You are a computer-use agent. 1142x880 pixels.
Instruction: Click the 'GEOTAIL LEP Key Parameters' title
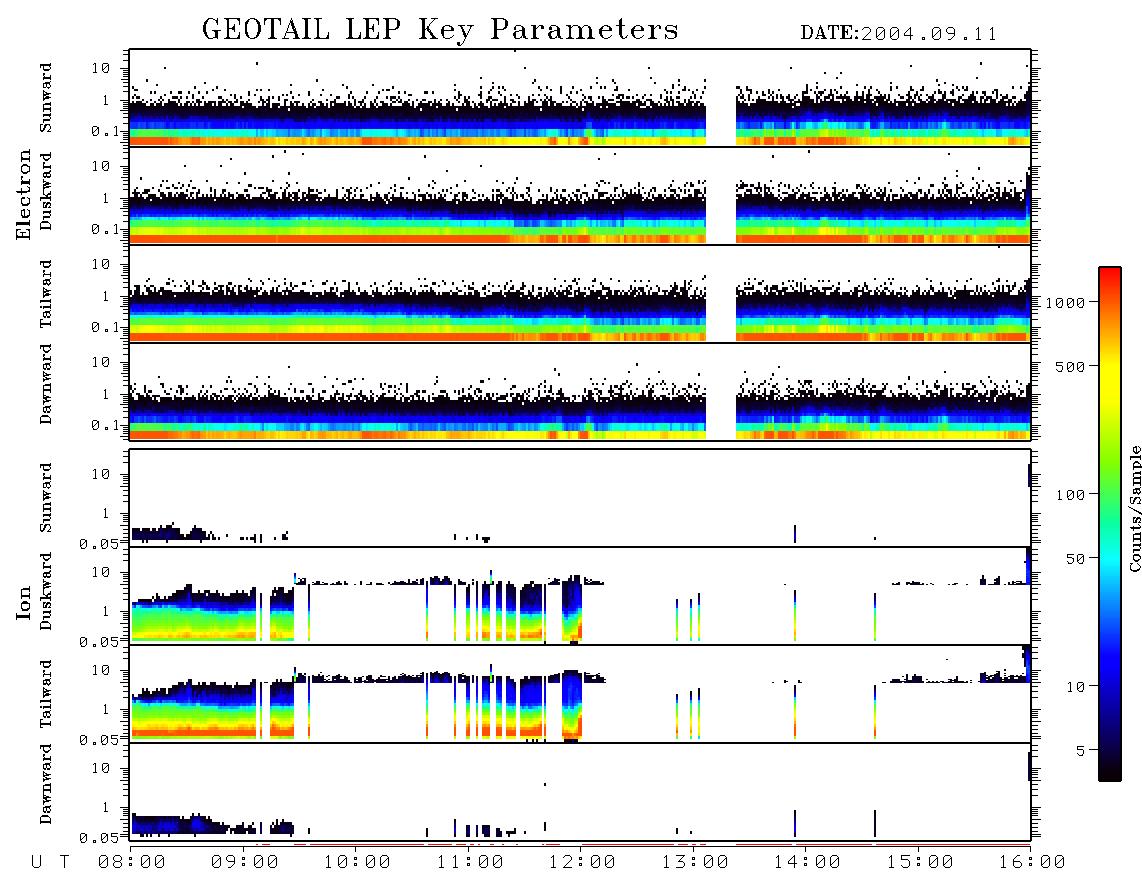point(440,30)
